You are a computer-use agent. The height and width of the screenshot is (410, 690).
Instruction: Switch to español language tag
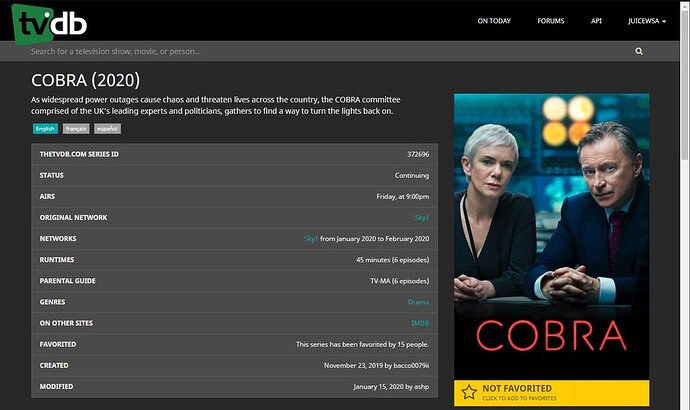(107, 128)
